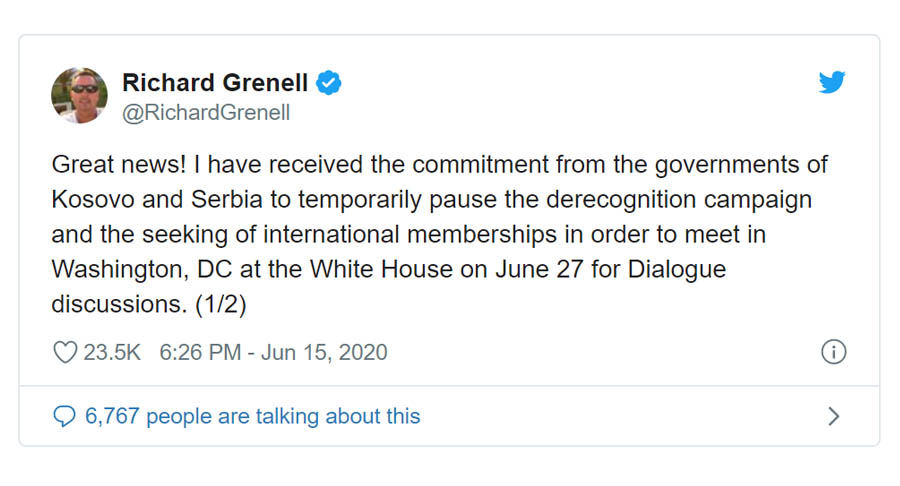Open Richard Grenell's profile picture
Image resolution: width=900 pixels, height=486 pixels.
(x=79, y=96)
